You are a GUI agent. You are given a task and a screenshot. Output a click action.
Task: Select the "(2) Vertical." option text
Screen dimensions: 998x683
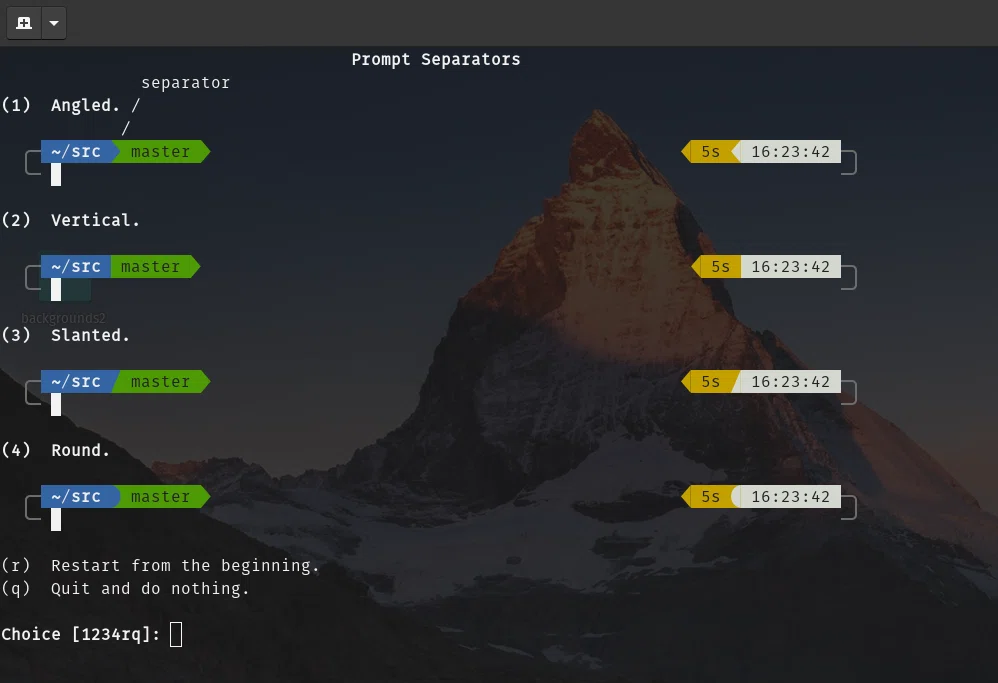pos(70,220)
